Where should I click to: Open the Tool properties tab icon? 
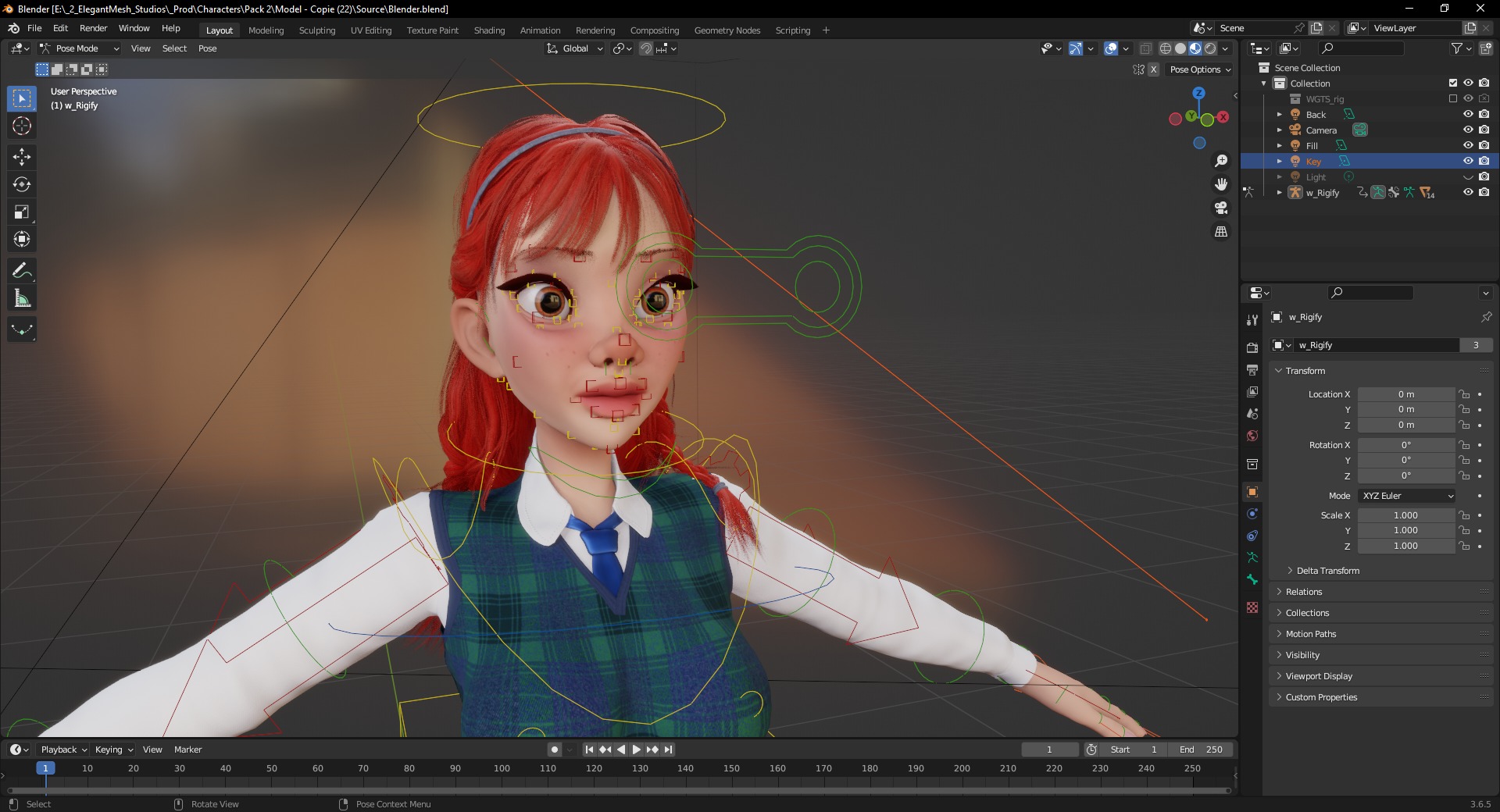tap(1252, 320)
